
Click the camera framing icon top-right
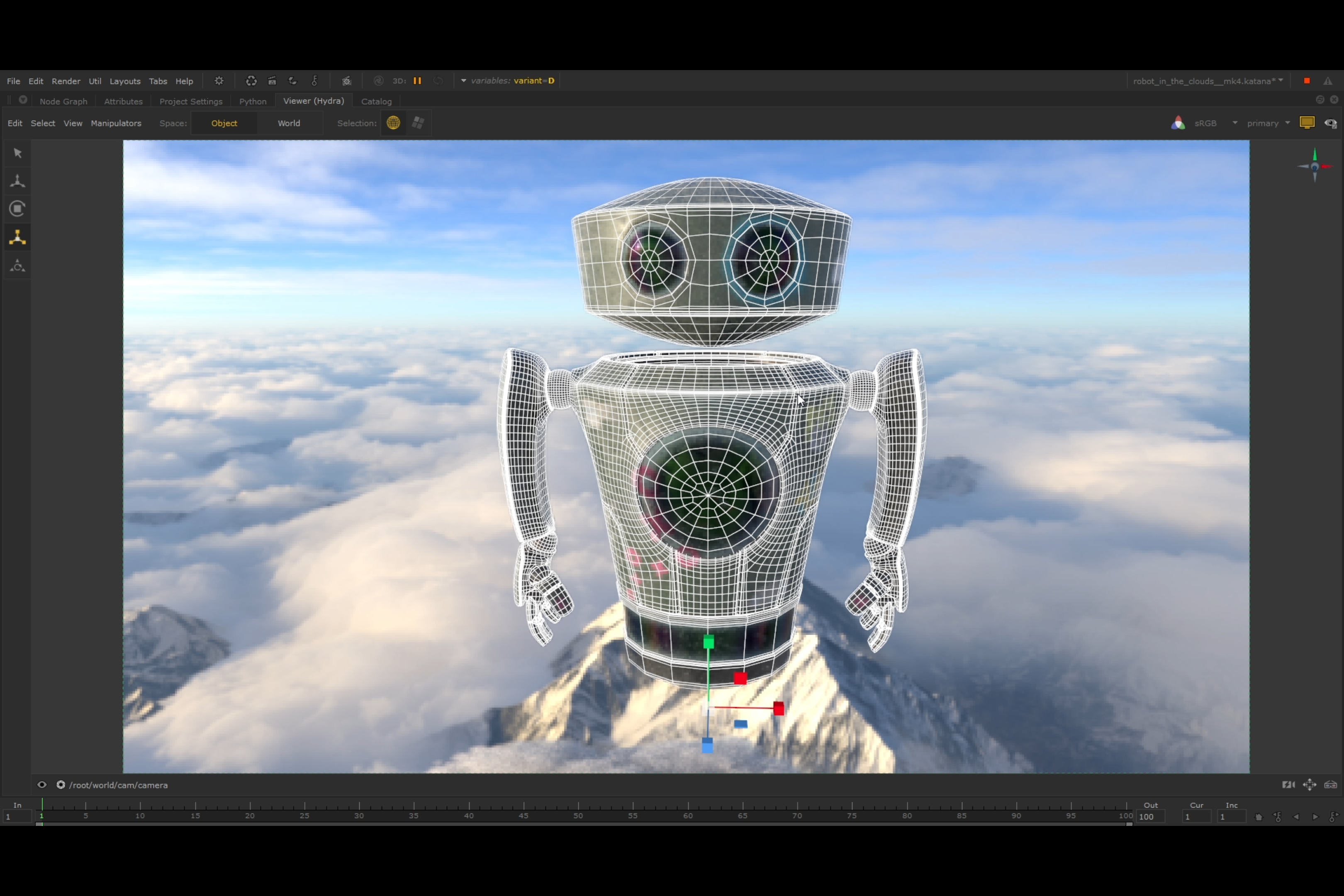1307,122
